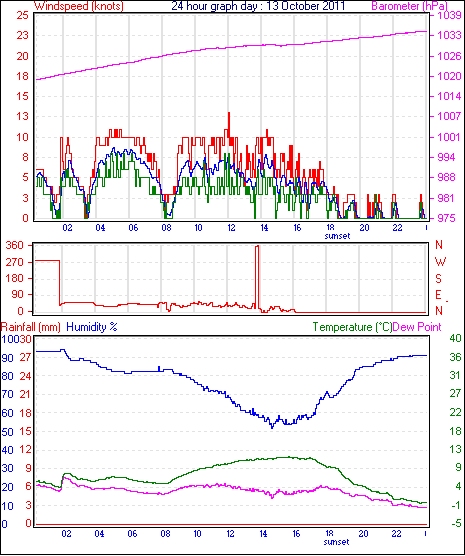
Task: Click the W compass label on direction graph
Action: [440, 262]
